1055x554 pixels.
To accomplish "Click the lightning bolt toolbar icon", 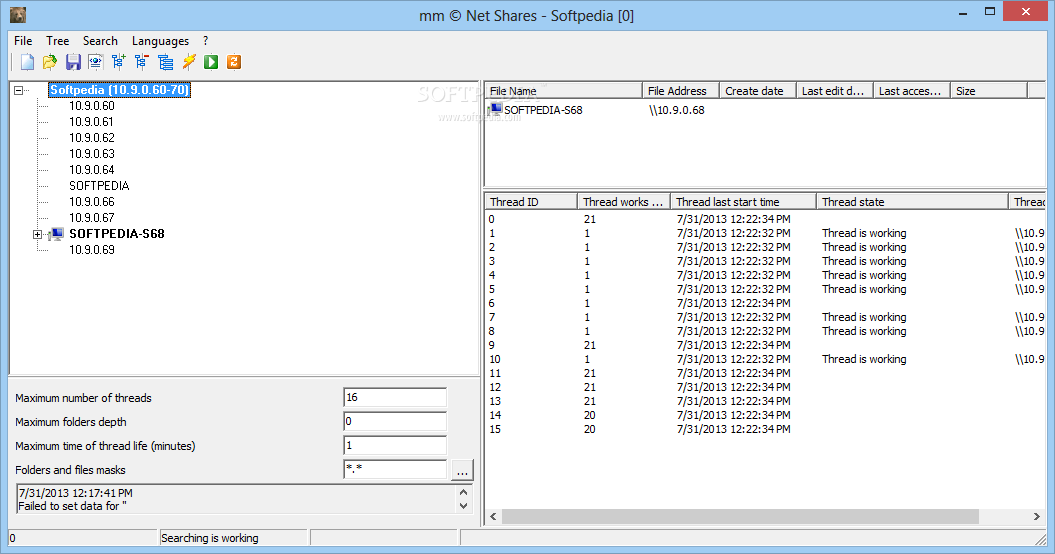I will [188, 63].
